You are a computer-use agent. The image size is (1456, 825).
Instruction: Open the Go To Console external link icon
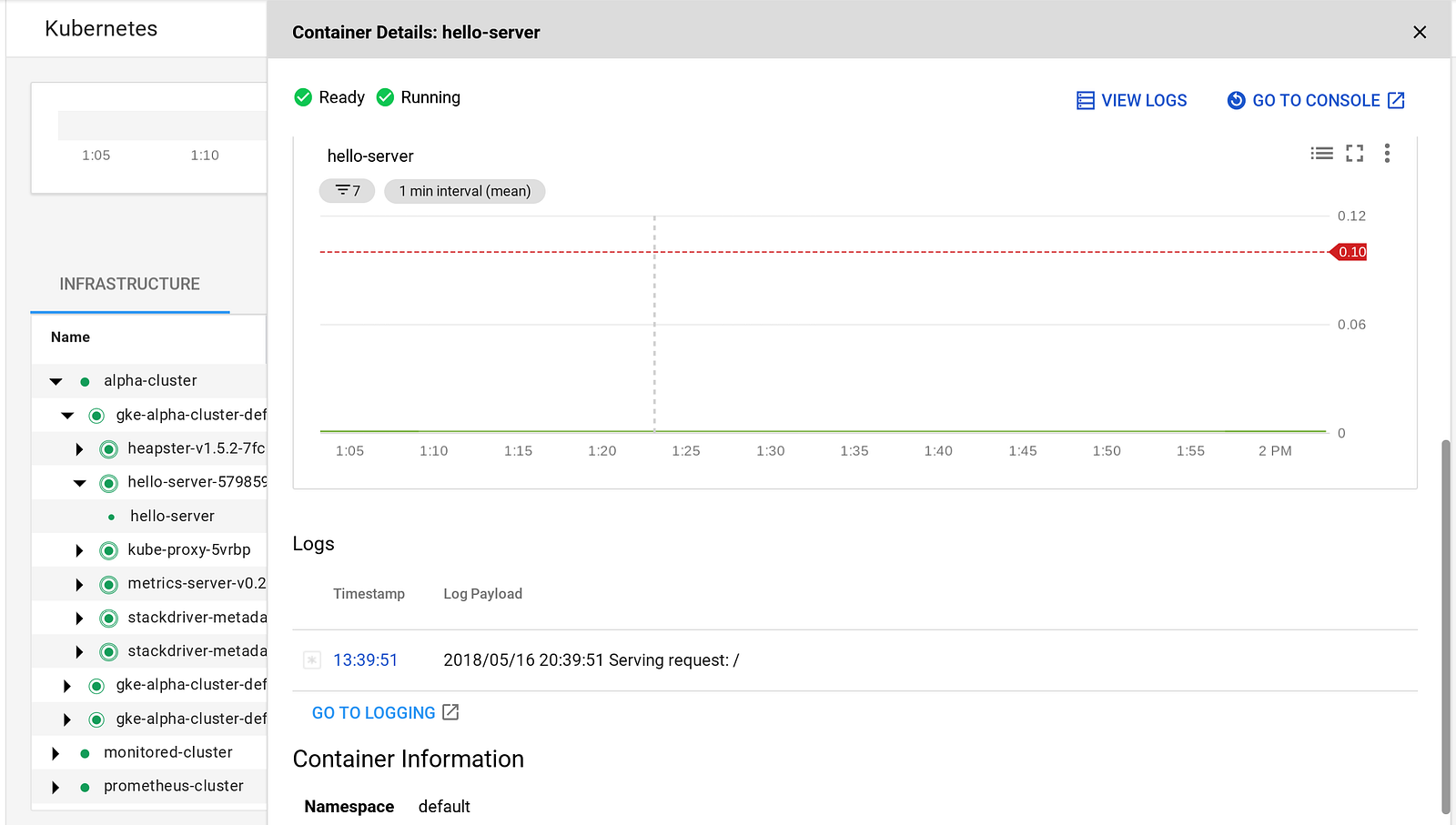coord(1396,101)
